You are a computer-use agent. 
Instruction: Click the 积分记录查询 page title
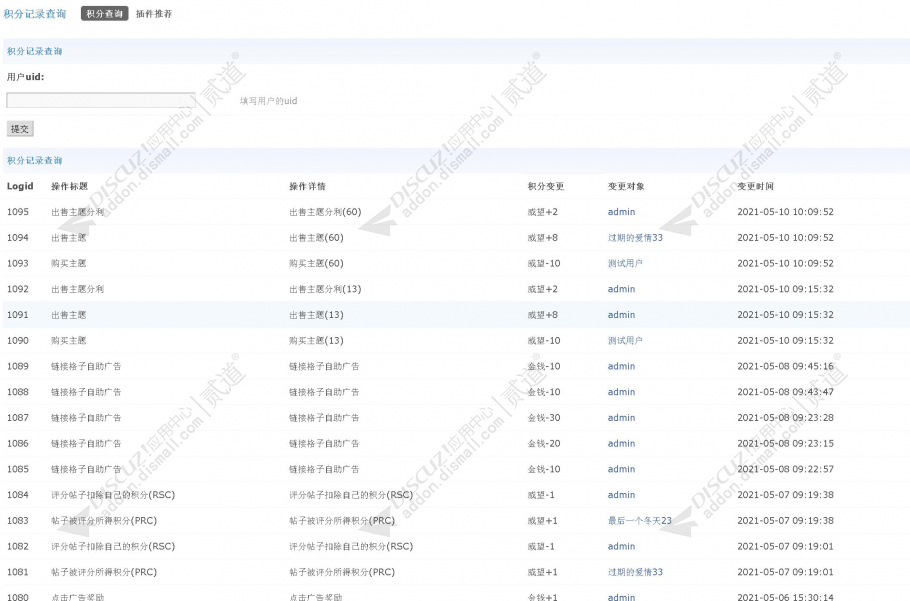tap(35, 13)
